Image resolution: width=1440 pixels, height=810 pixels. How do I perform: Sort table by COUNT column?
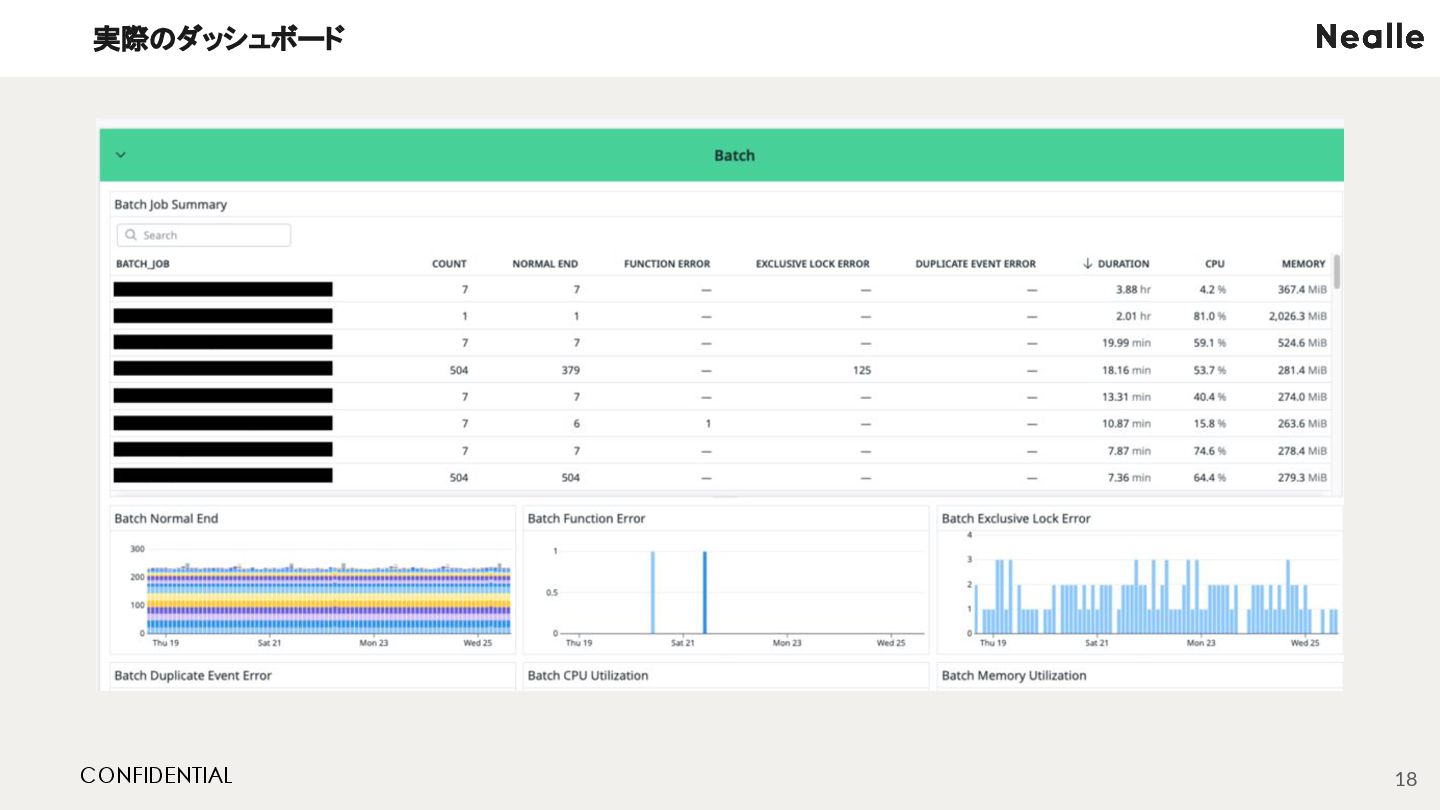[449, 264]
